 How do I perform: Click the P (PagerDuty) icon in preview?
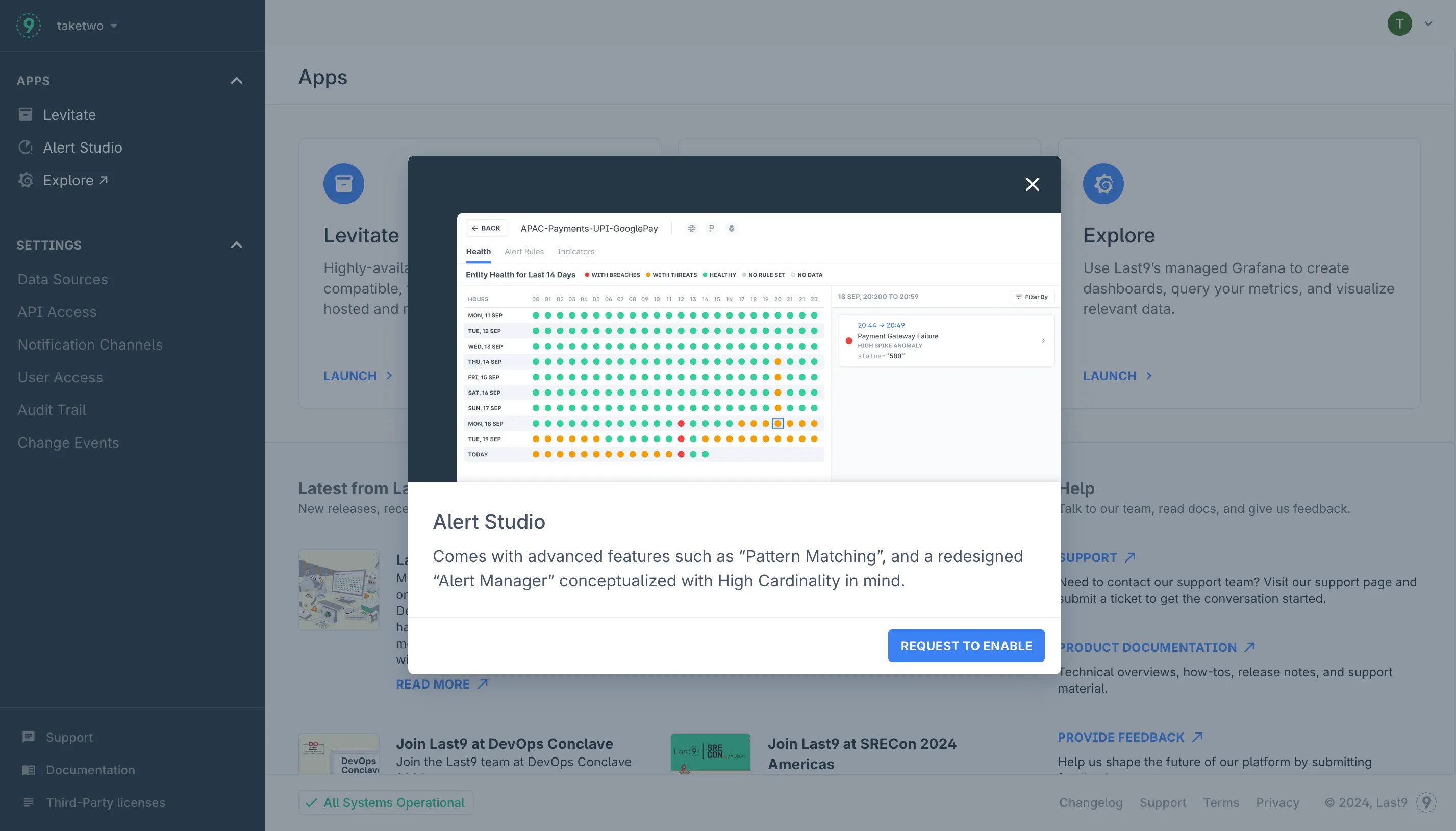(711, 228)
